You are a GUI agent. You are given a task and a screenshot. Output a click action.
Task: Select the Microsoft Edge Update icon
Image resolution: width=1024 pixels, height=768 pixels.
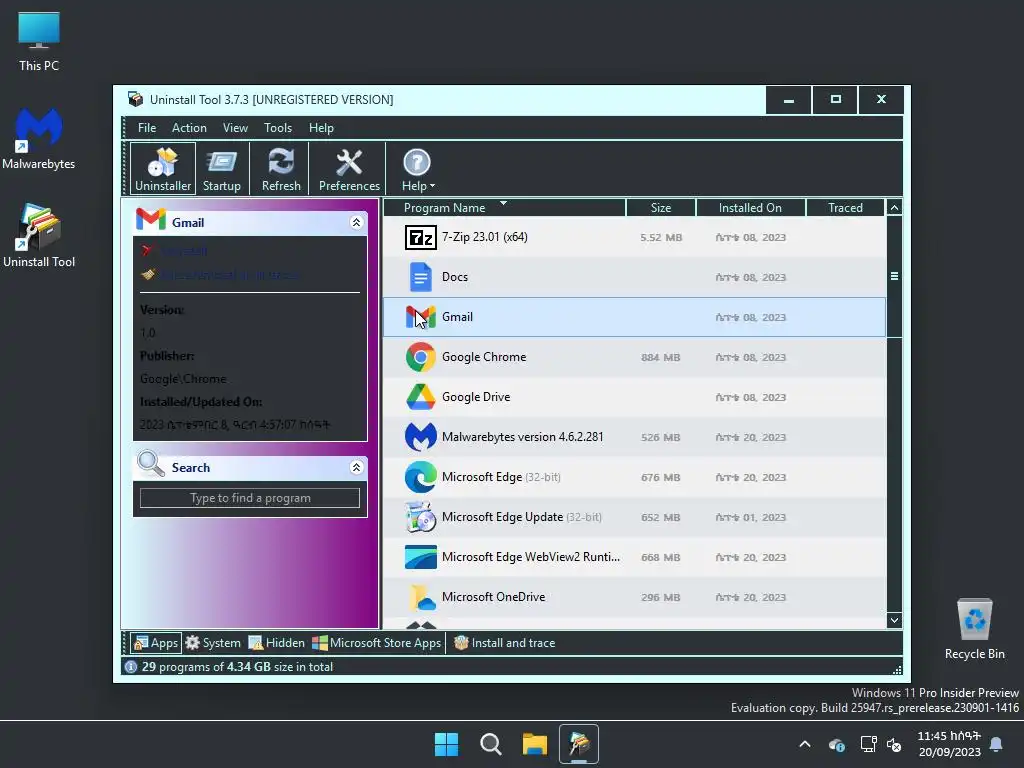[x=421, y=517]
